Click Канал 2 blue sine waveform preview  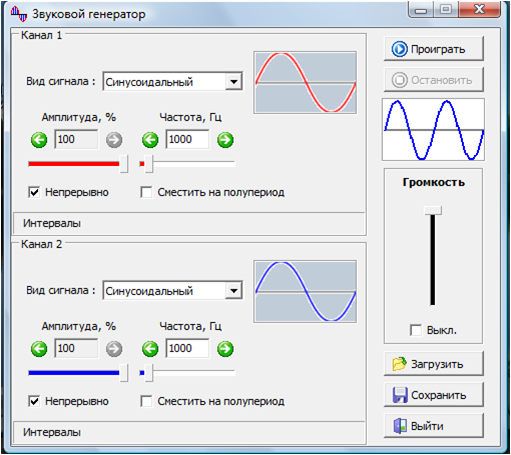coord(305,291)
